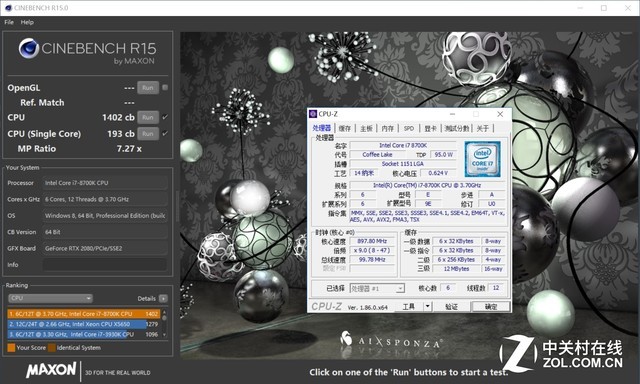Click the Info input field
This screenshot has width=640, height=384.
pos(105,265)
